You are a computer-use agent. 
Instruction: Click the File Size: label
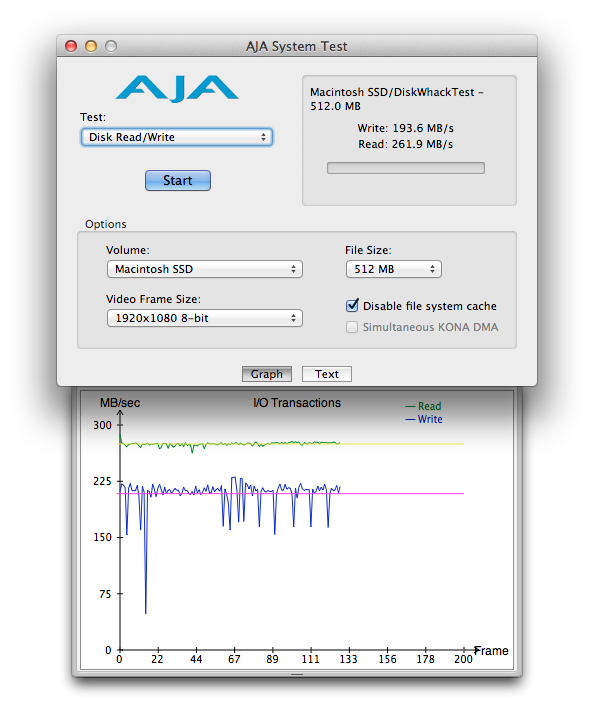[368, 250]
